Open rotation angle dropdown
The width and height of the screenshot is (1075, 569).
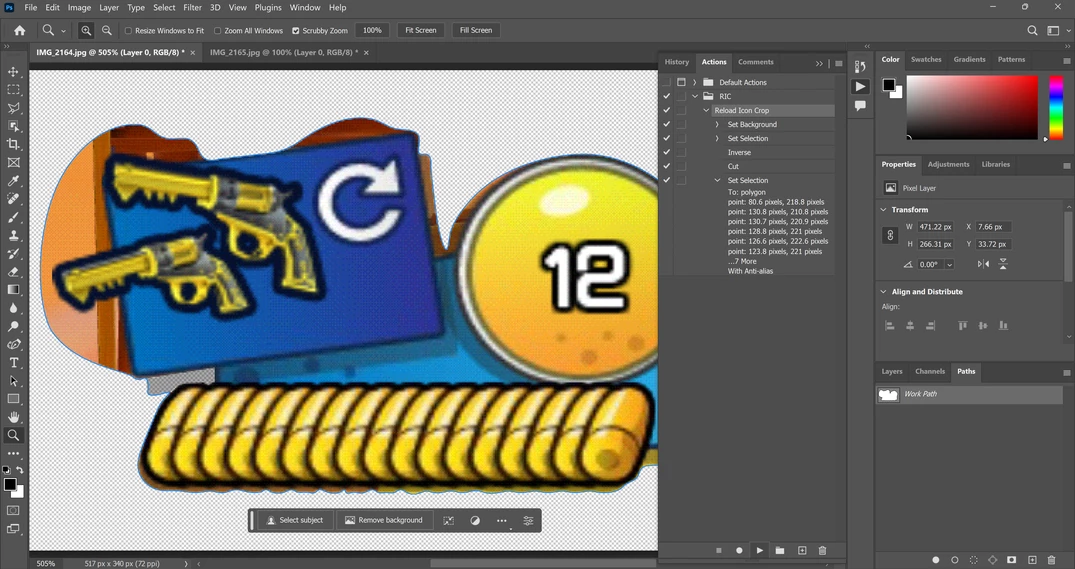pyautogui.click(x=950, y=265)
